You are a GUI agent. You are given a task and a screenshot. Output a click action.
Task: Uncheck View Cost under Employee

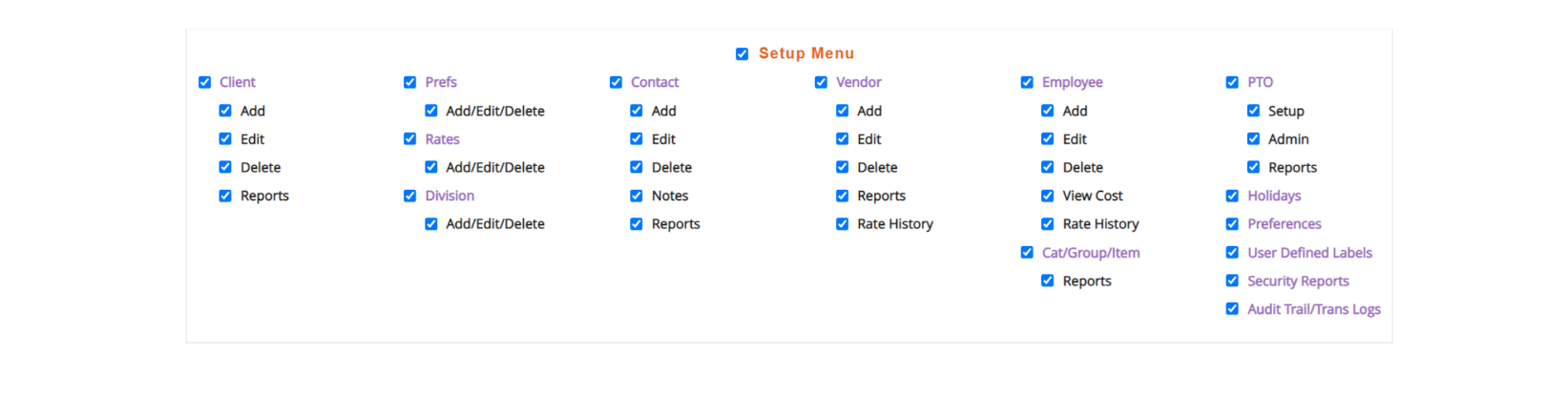tap(1048, 196)
